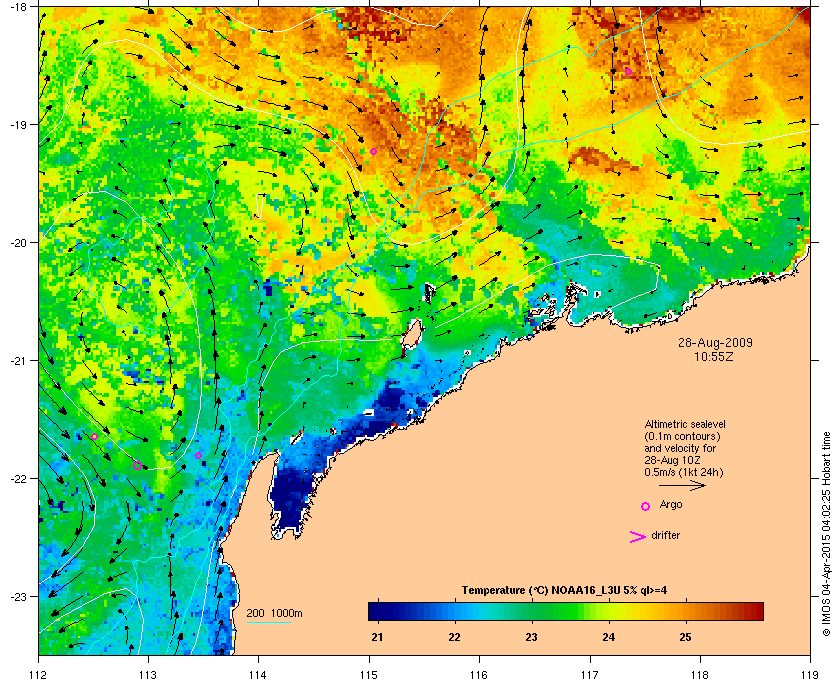Click the latitude axis label -22
The height and width of the screenshot is (680, 840).
pyautogui.click(x=18, y=478)
